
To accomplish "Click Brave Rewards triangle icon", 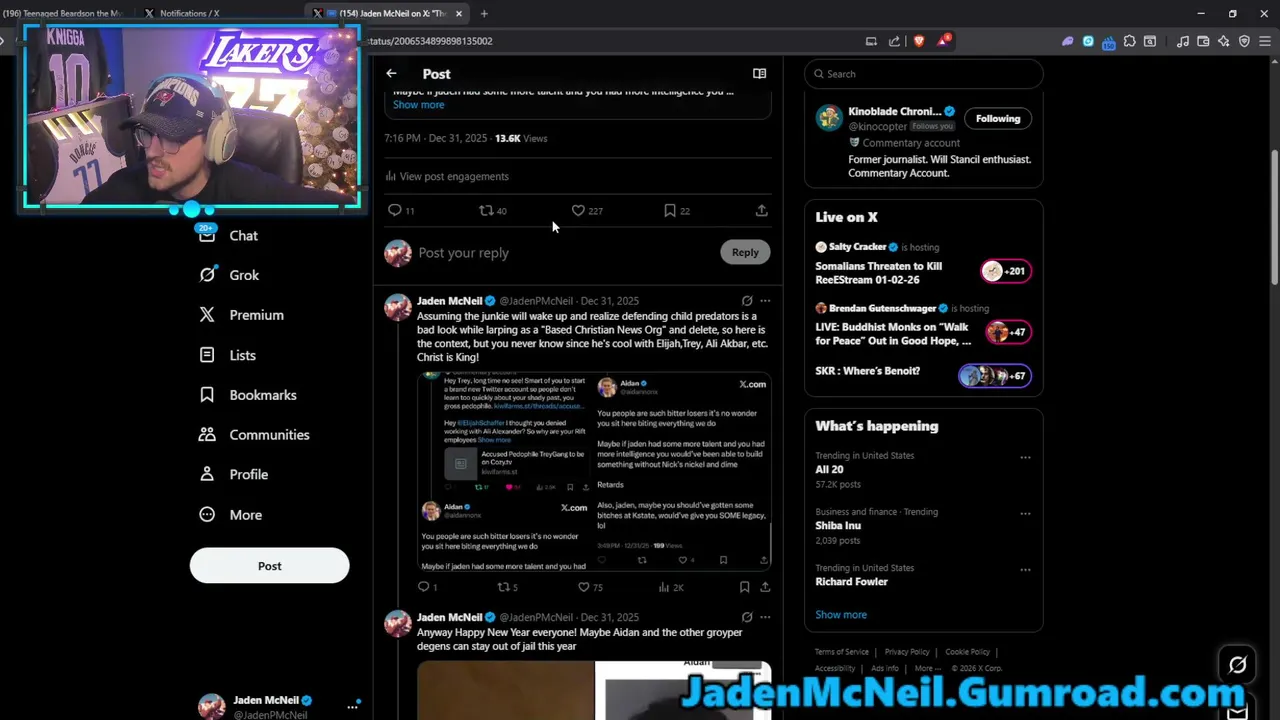I will 943,41.
